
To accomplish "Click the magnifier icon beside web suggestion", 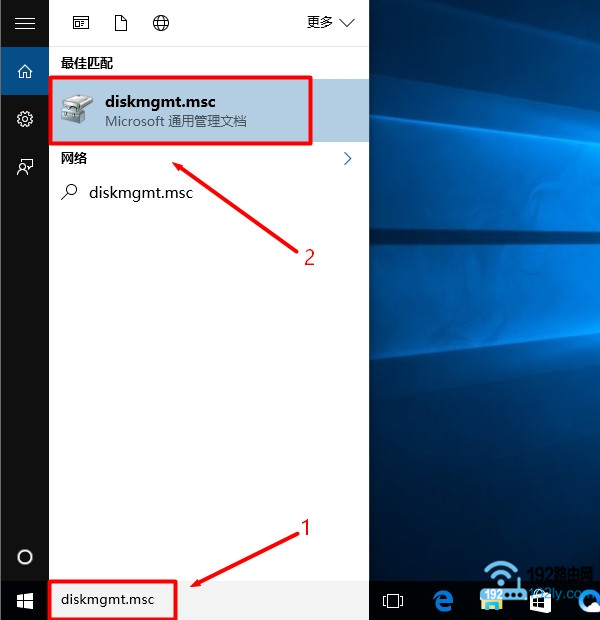I will point(69,192).
